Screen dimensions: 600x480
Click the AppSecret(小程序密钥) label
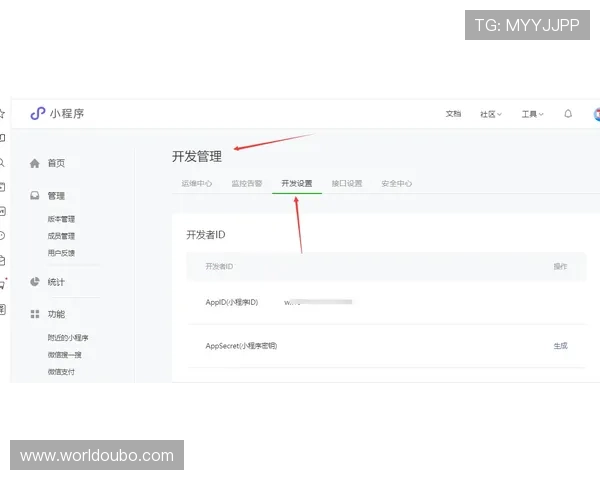point(241,346)
